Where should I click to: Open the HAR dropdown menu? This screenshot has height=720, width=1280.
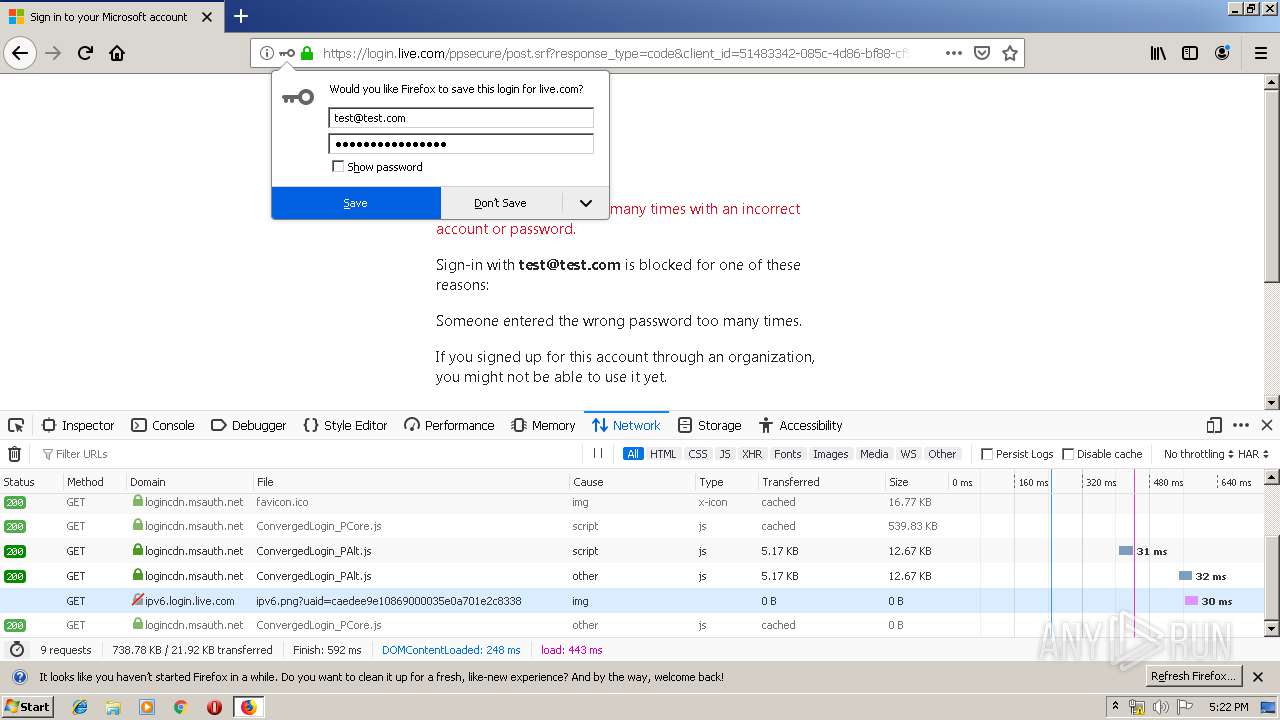[1253, 454]
